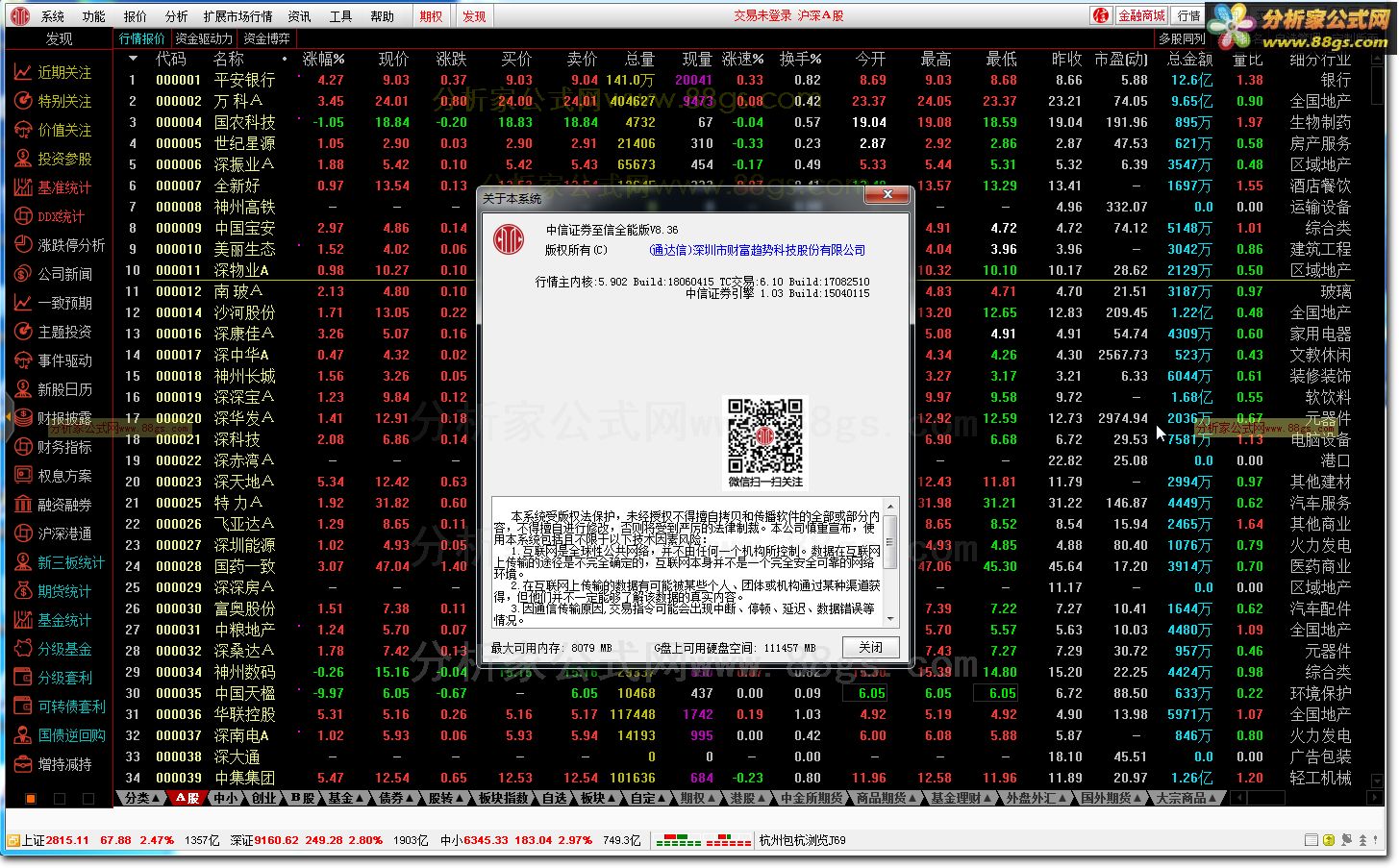Image resolution: width=1399 pixels, height=868 pixels.
Task: Click the QR code in about dialog
Action: pos(765,435)
